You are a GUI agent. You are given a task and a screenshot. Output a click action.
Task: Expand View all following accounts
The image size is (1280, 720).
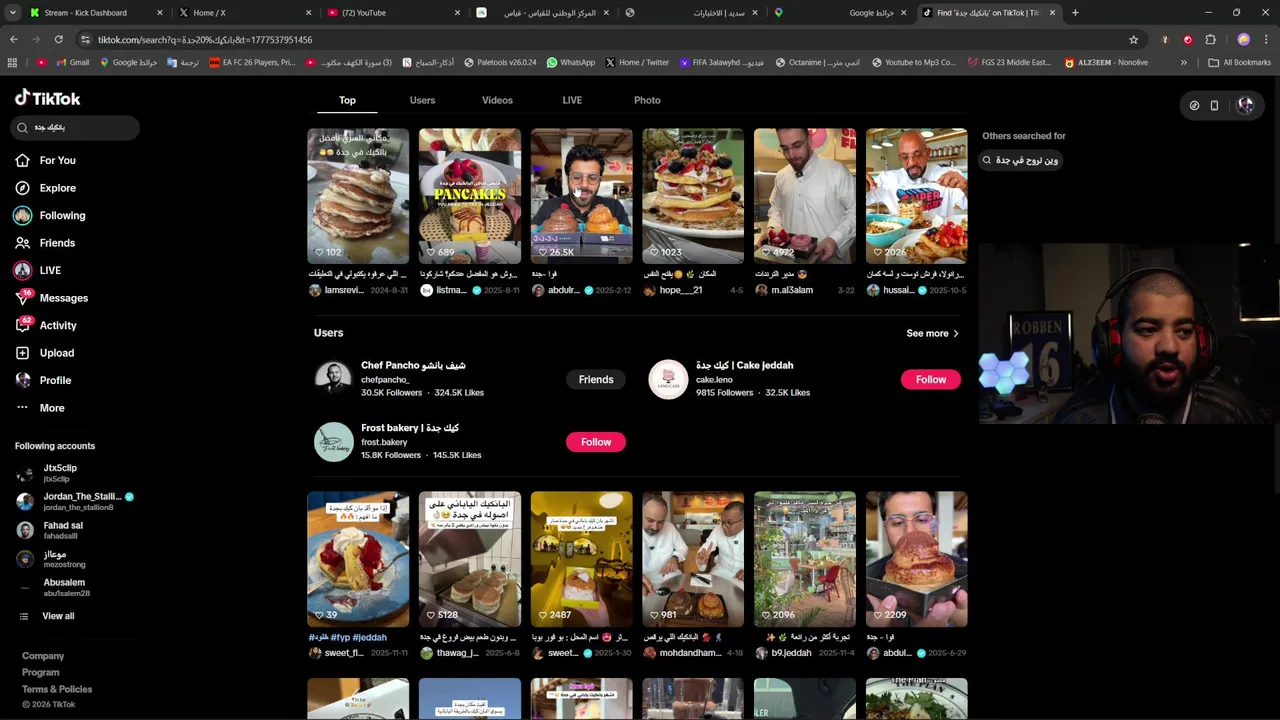47,616
